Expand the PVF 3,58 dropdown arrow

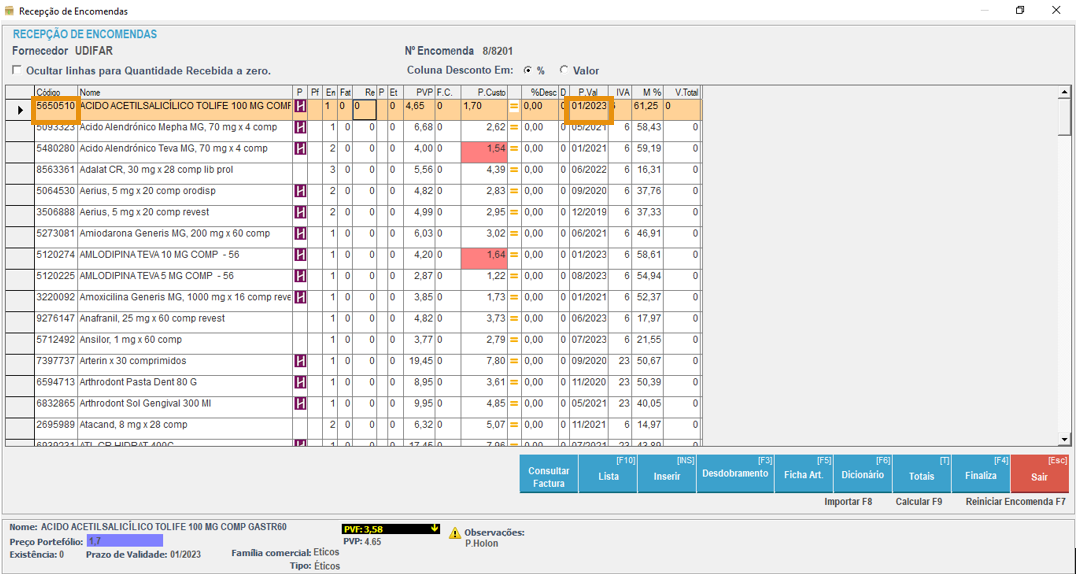click(435, 529)
